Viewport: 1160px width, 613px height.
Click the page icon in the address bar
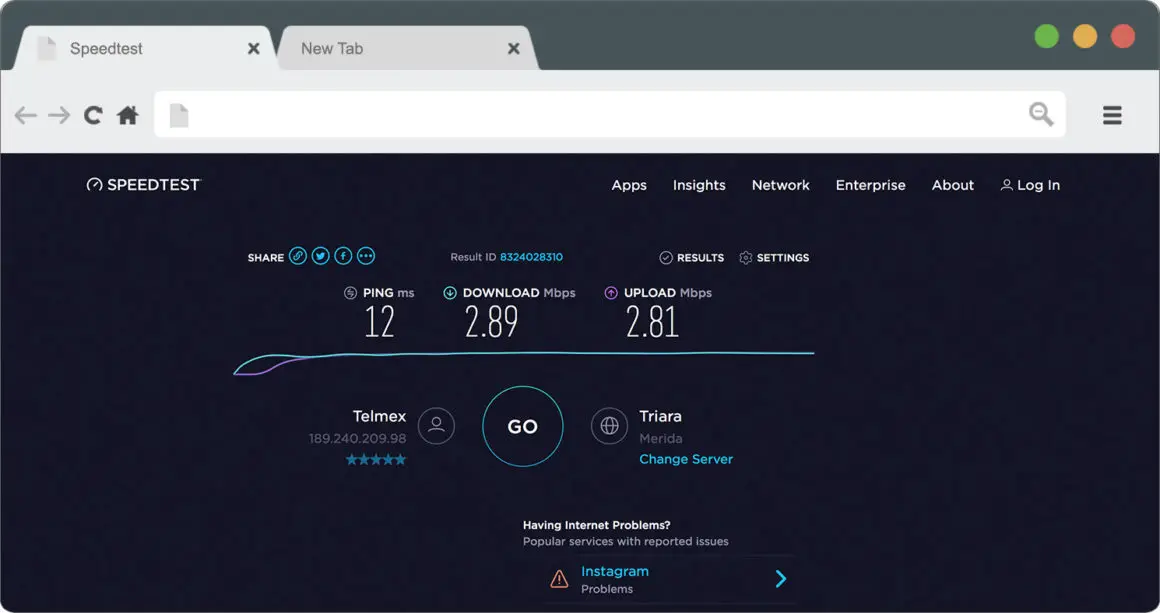tap(179, 115)
